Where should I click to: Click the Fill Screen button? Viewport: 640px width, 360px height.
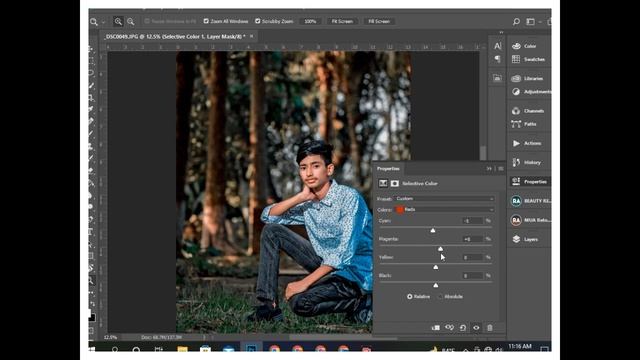pyautogui.click(x=379, y=21)
